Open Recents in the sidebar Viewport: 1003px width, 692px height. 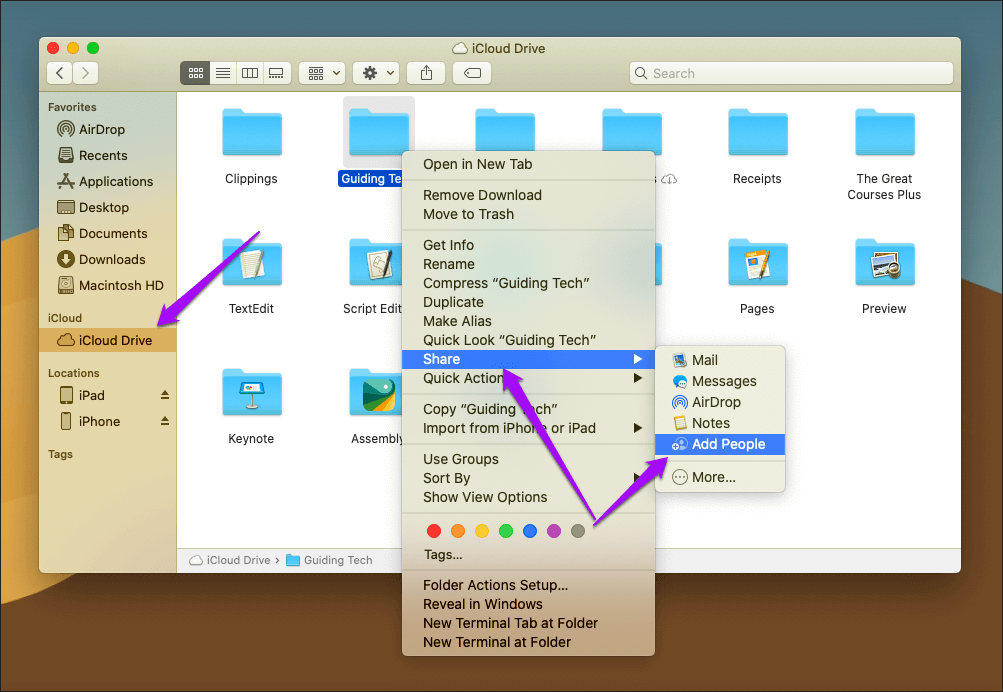tap(107, 155)
